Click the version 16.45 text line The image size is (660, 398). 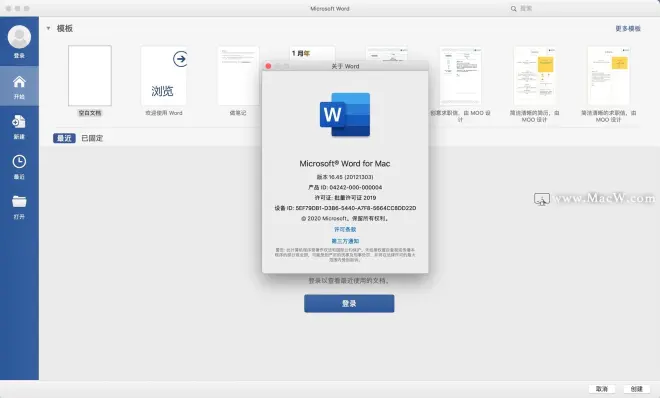[345, 177]
